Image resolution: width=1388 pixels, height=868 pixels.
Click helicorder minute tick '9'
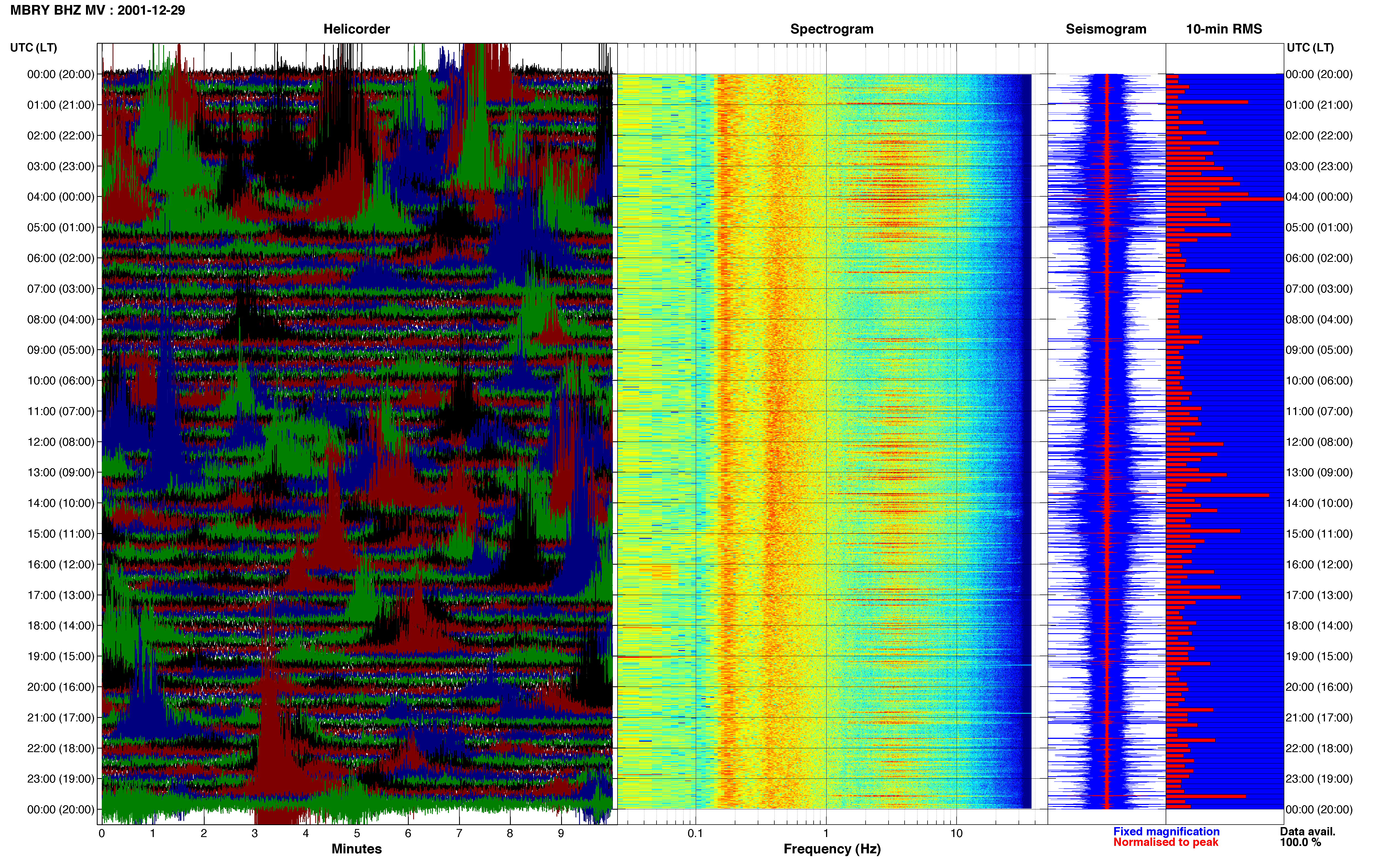click(x=561, y=833)
